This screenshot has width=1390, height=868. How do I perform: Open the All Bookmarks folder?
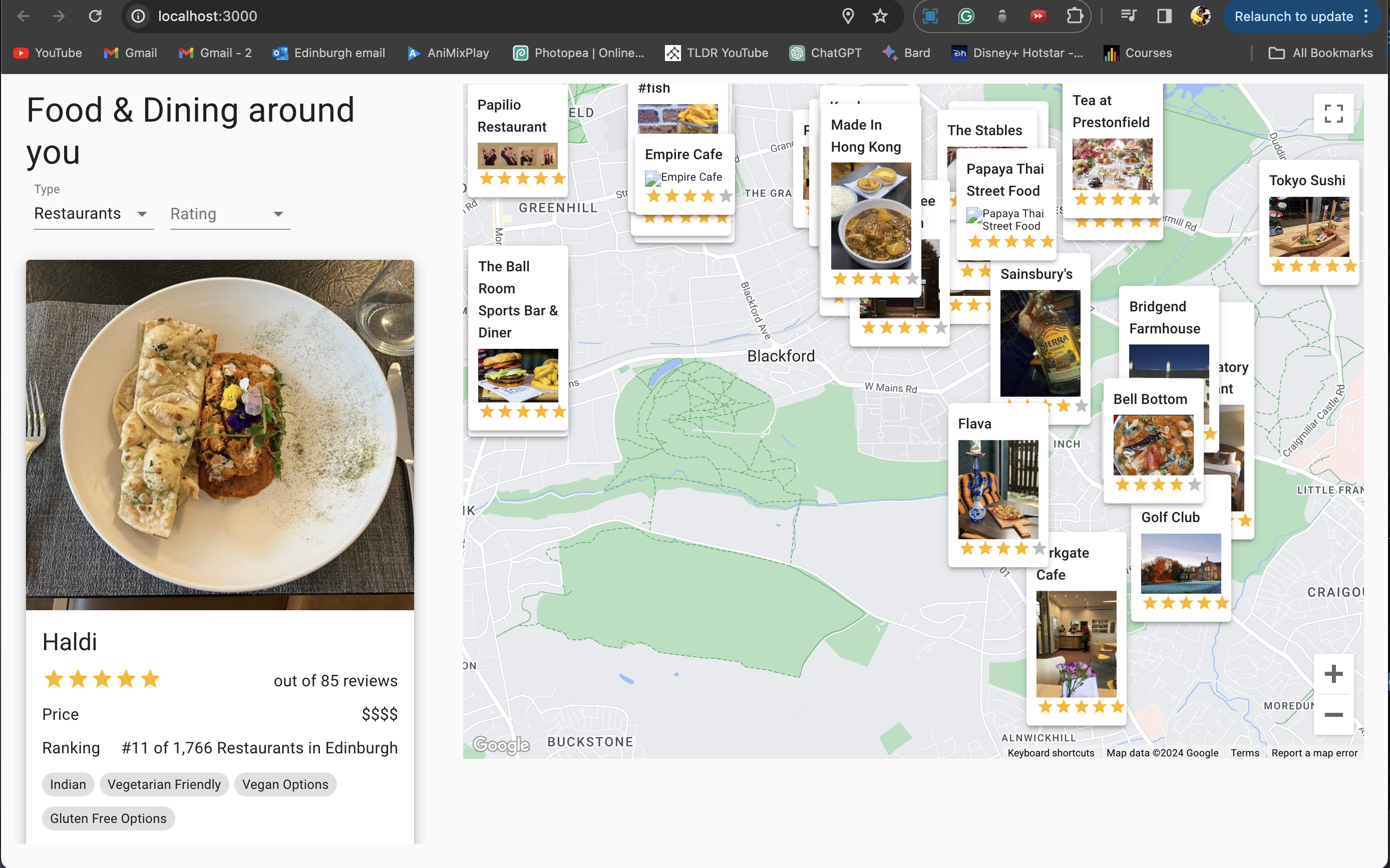pyautogui.click(x=1320, y=53)
